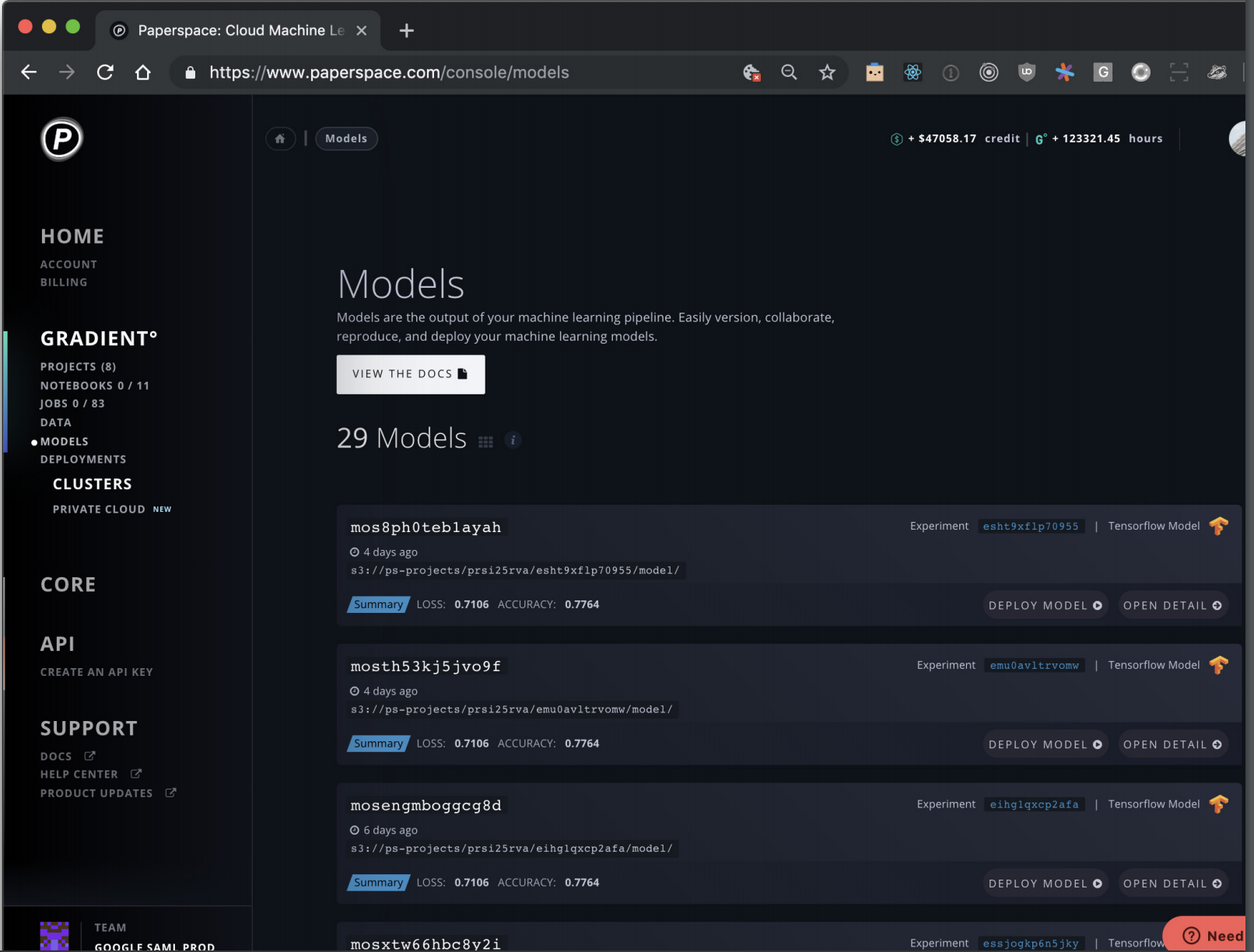Click CREATE AN API KEY link

(x=96, y=672)
